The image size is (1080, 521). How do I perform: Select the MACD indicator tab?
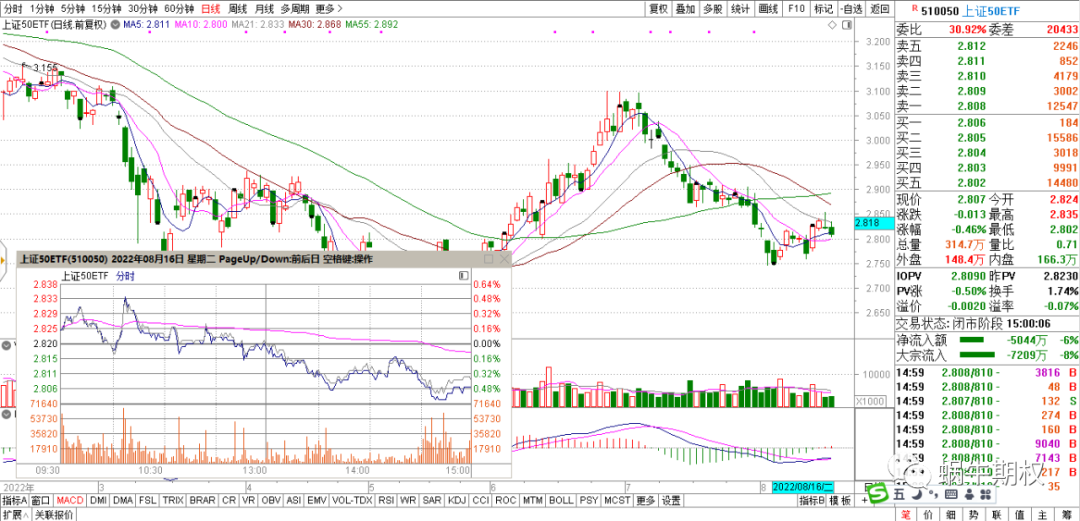tap(70, 500)
